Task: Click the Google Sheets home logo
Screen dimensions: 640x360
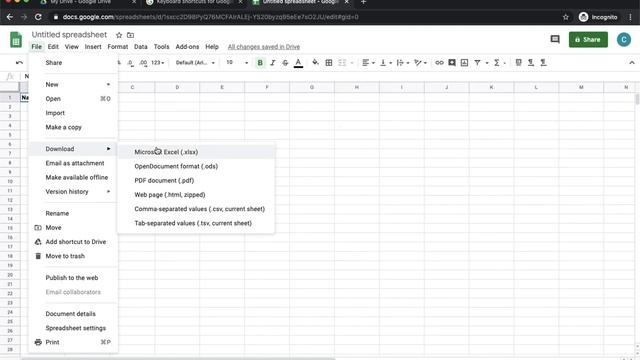Action: [16, 40]
